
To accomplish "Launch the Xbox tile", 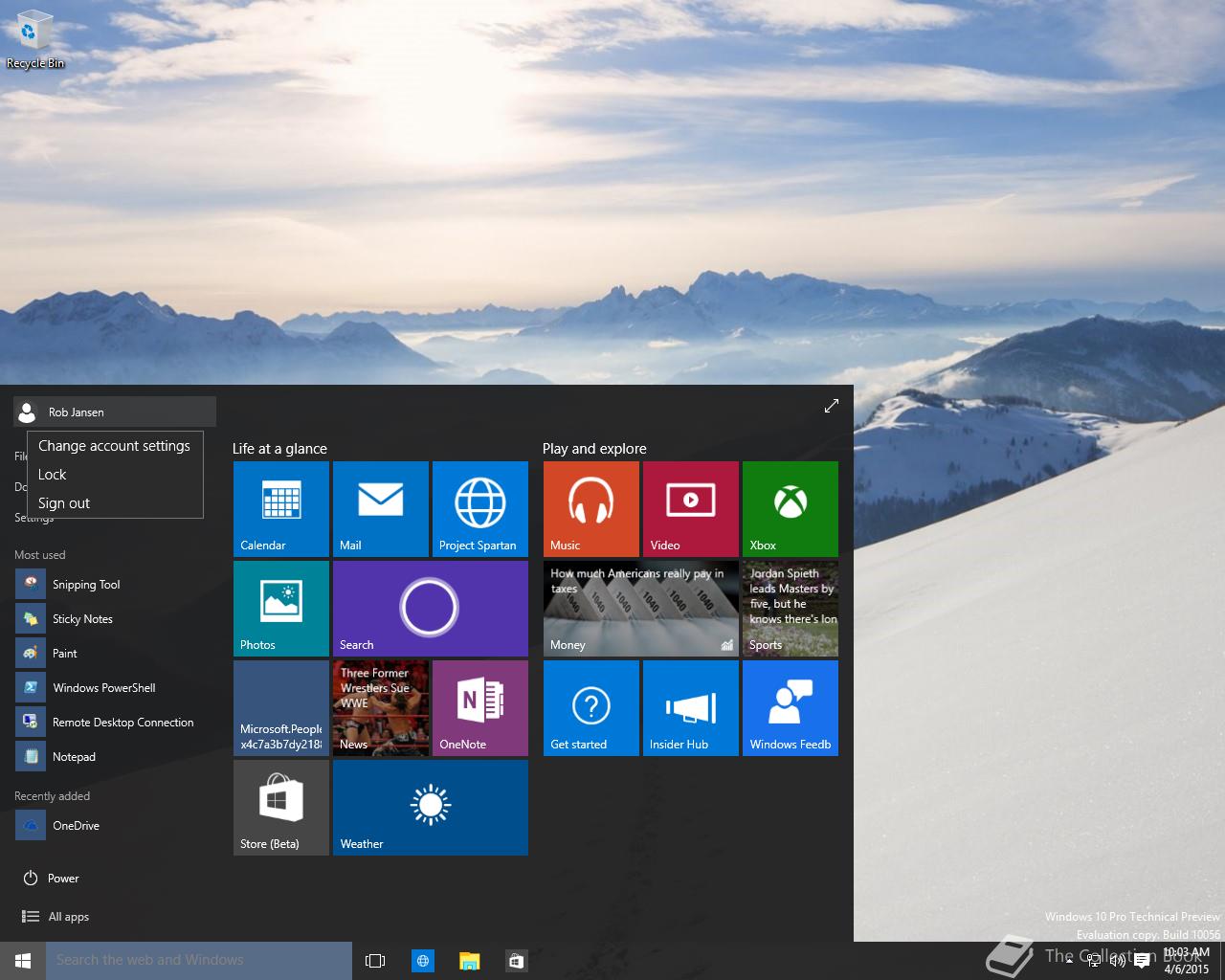I will (x=791, y=509).
